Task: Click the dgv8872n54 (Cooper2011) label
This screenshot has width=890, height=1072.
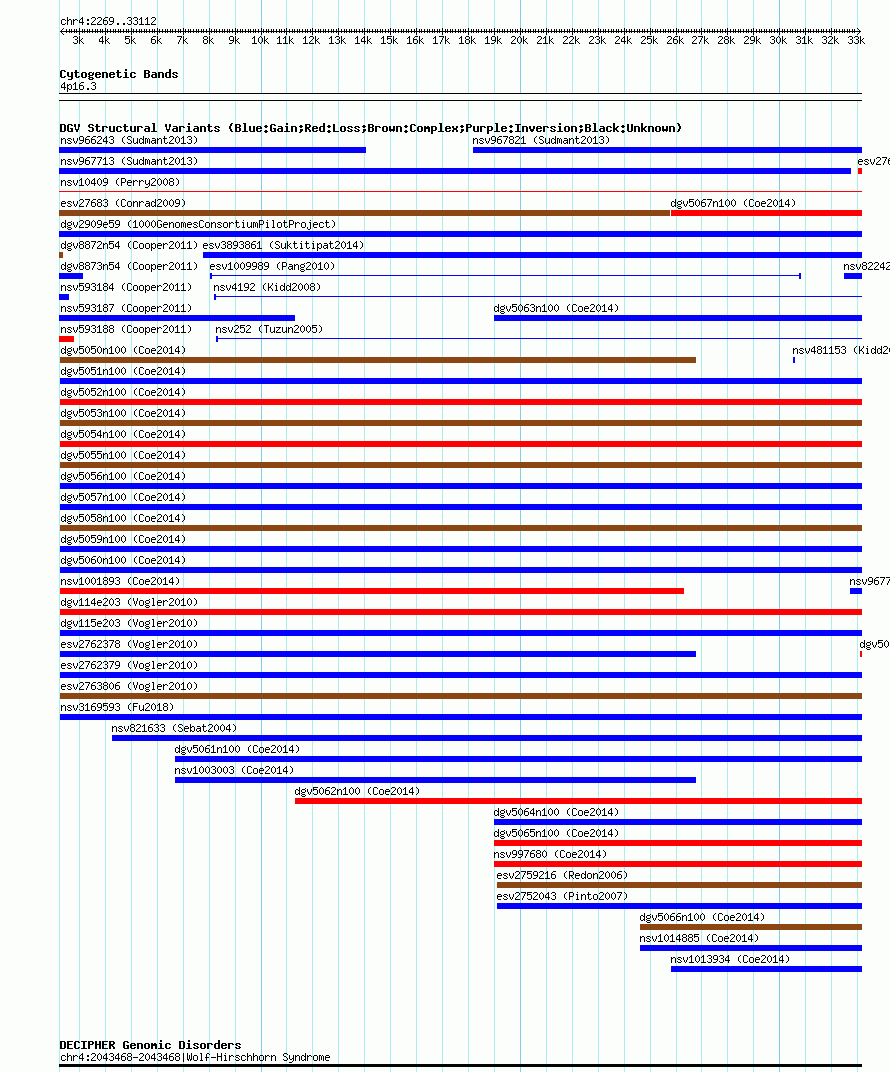Action: point(129,245)
